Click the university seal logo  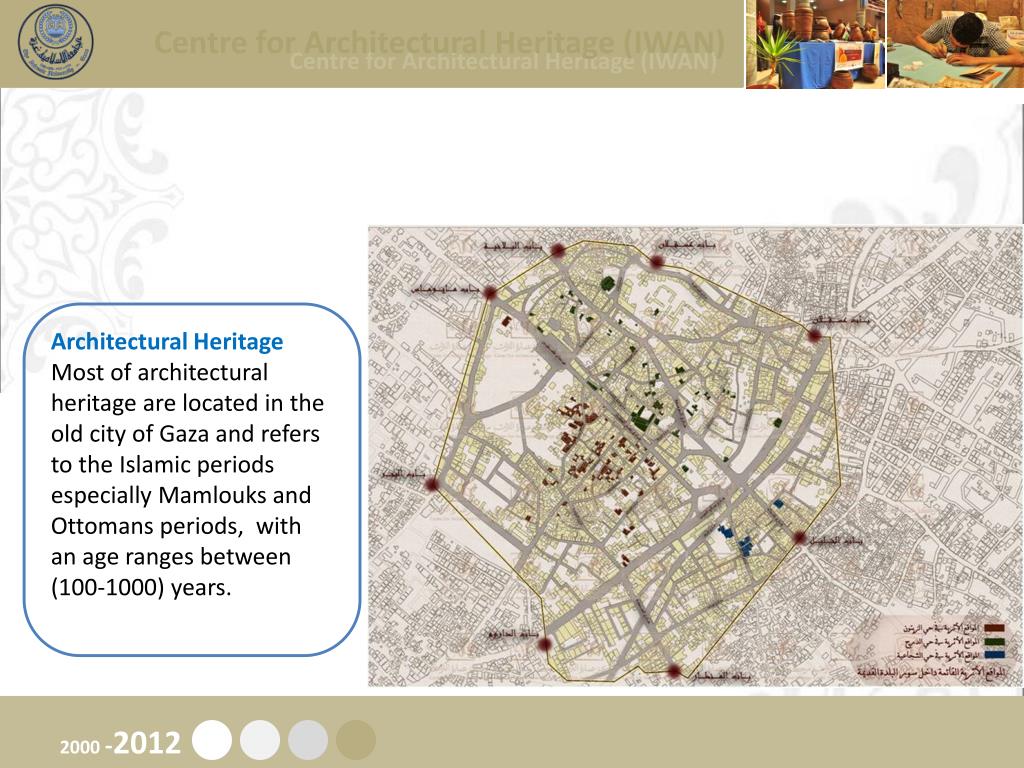[56, 41]
